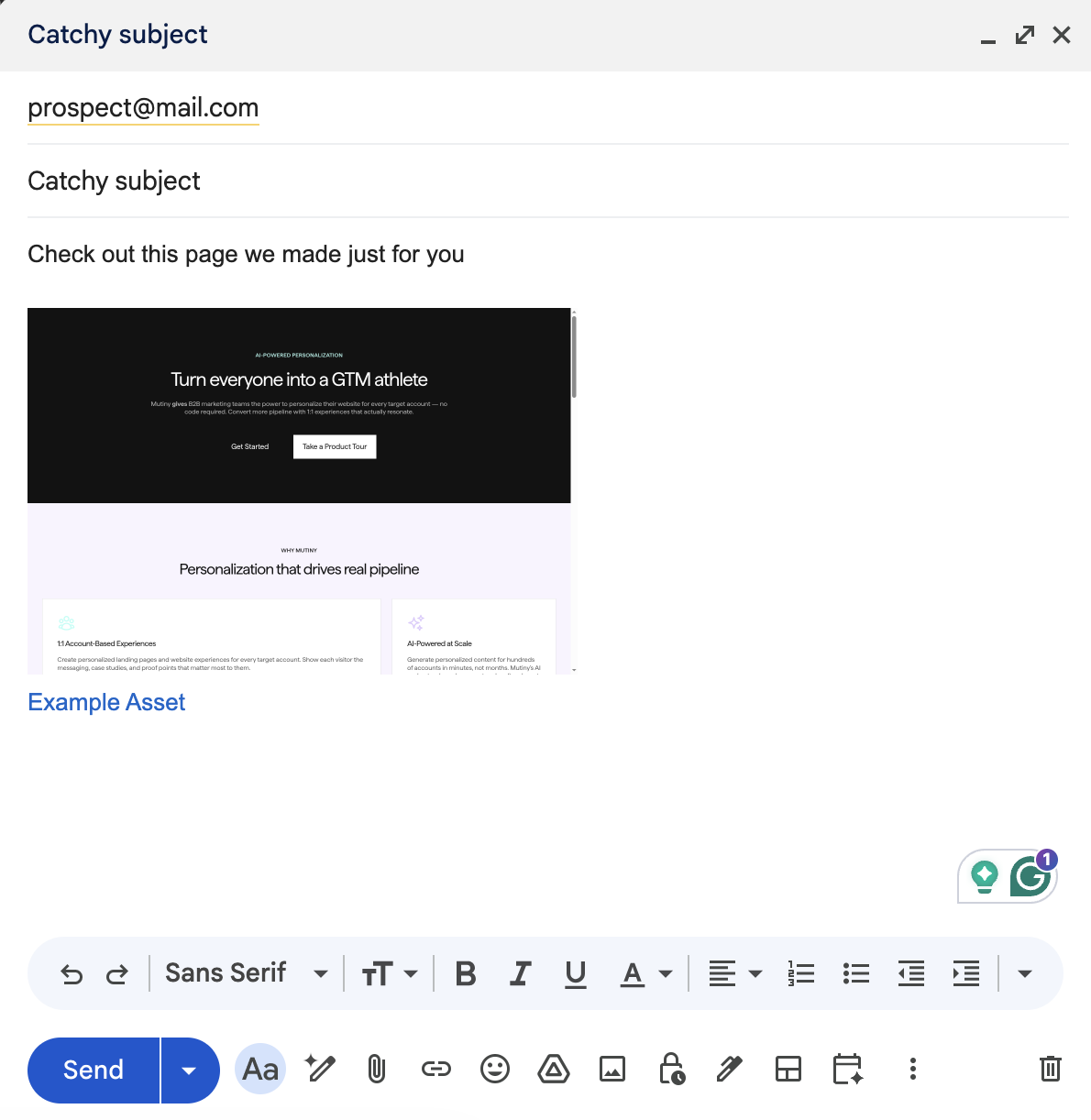The image size is (1091, 1120).
Task: Open the Sans Serif font dropdown
Action: point(247,973)
